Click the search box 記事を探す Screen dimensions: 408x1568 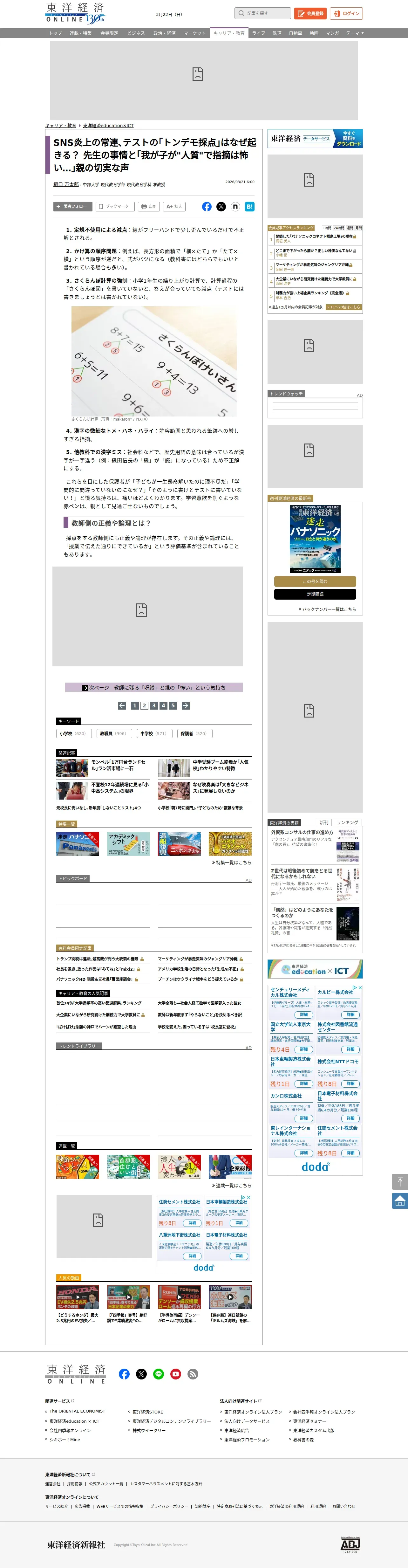click(x=263, y=13)
